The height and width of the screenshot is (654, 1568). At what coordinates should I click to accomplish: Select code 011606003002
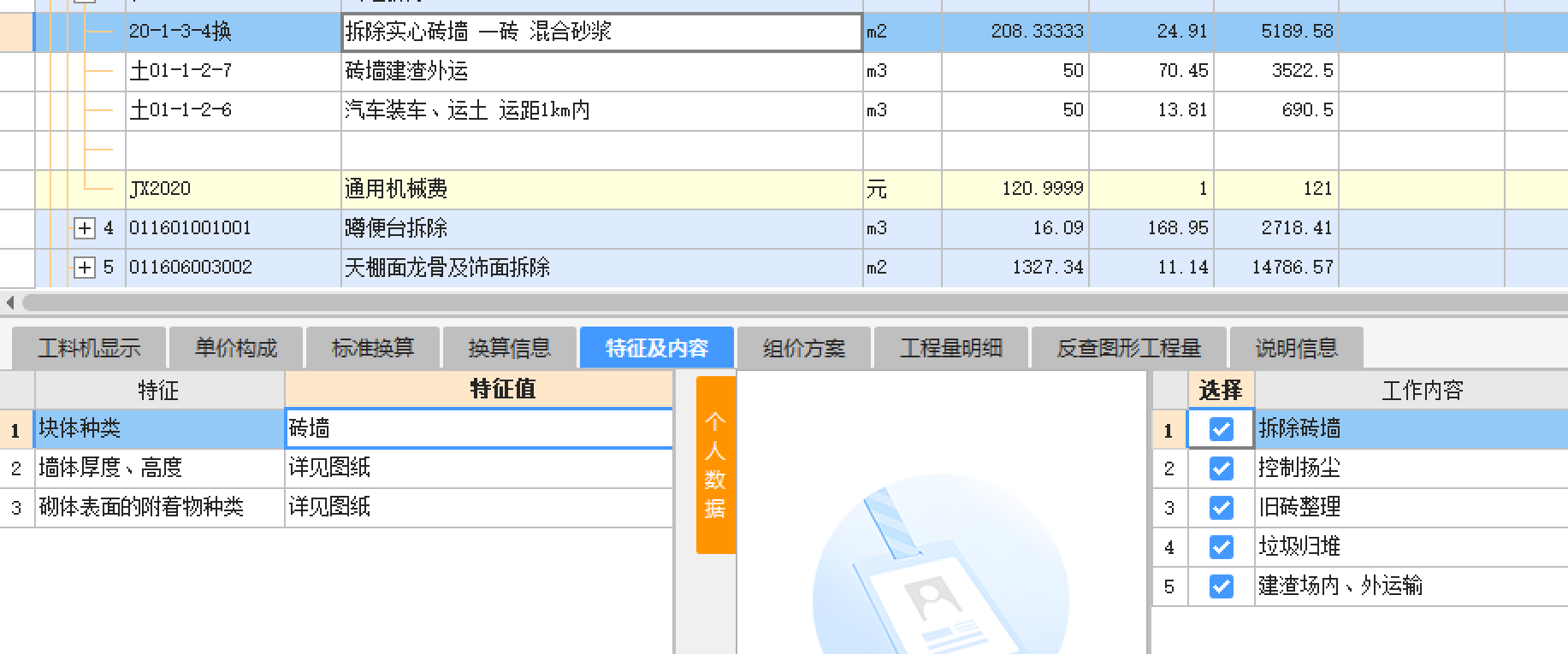(233, 268)
